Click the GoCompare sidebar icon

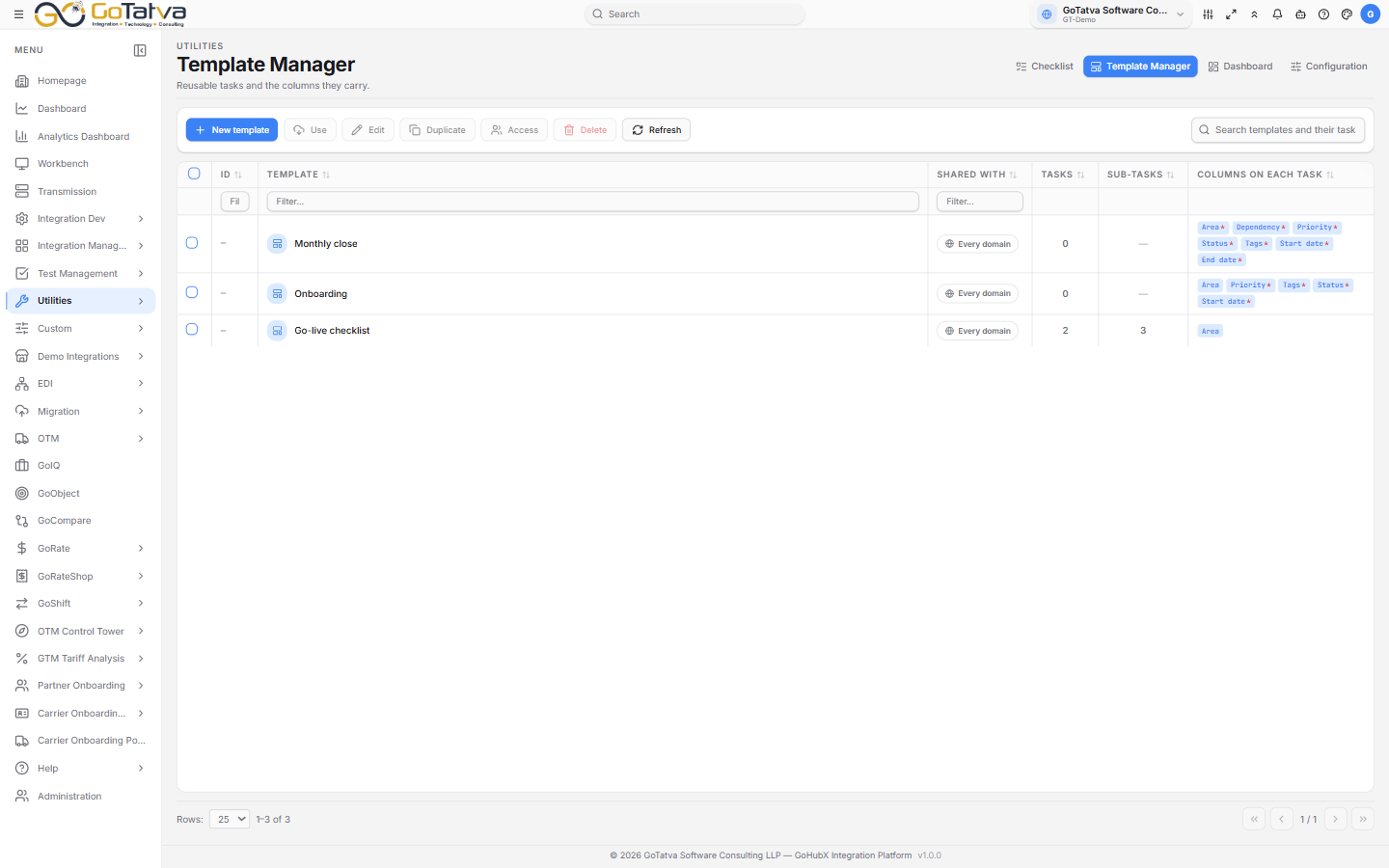pyautogui.click(x=22, y=521)
